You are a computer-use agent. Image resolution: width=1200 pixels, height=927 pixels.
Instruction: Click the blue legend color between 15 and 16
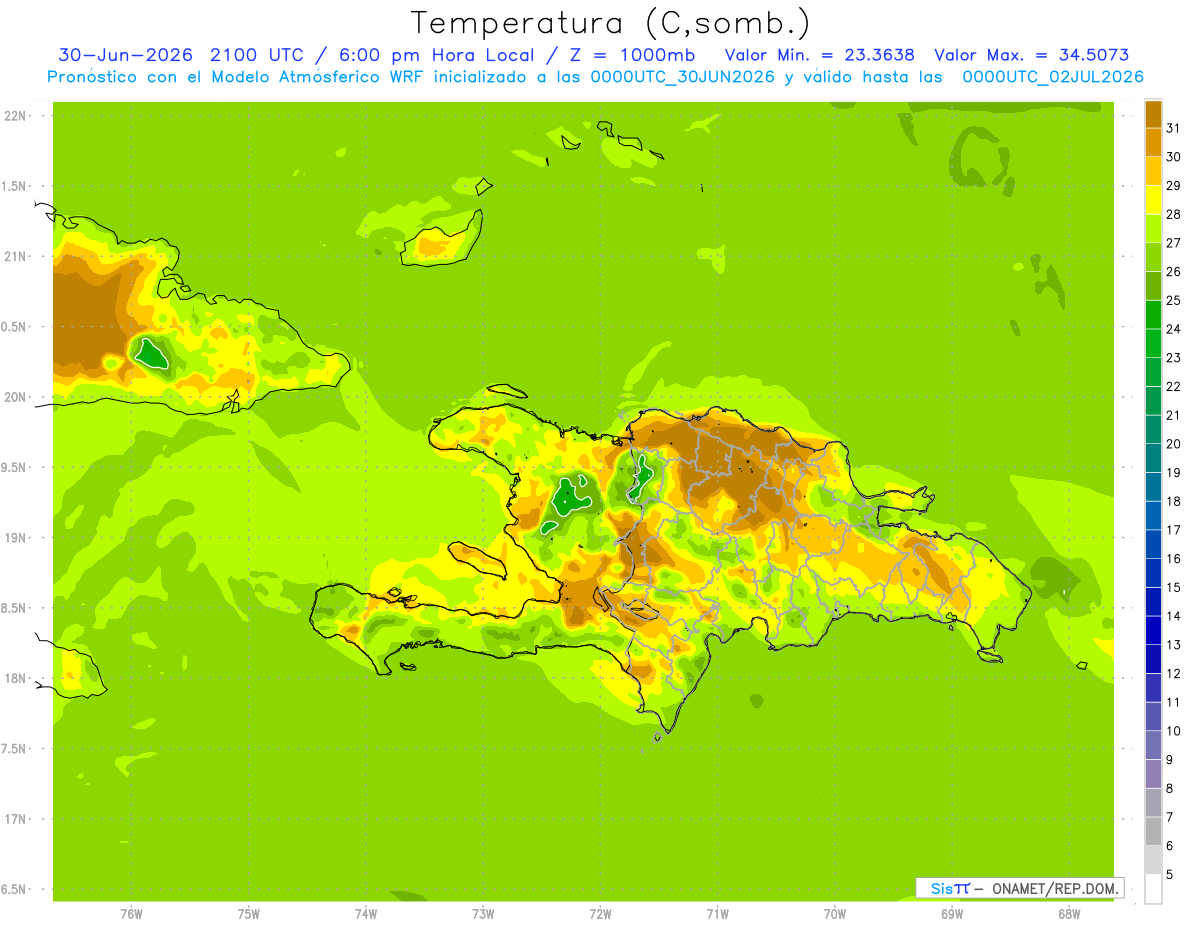[x=1153, y=573]
